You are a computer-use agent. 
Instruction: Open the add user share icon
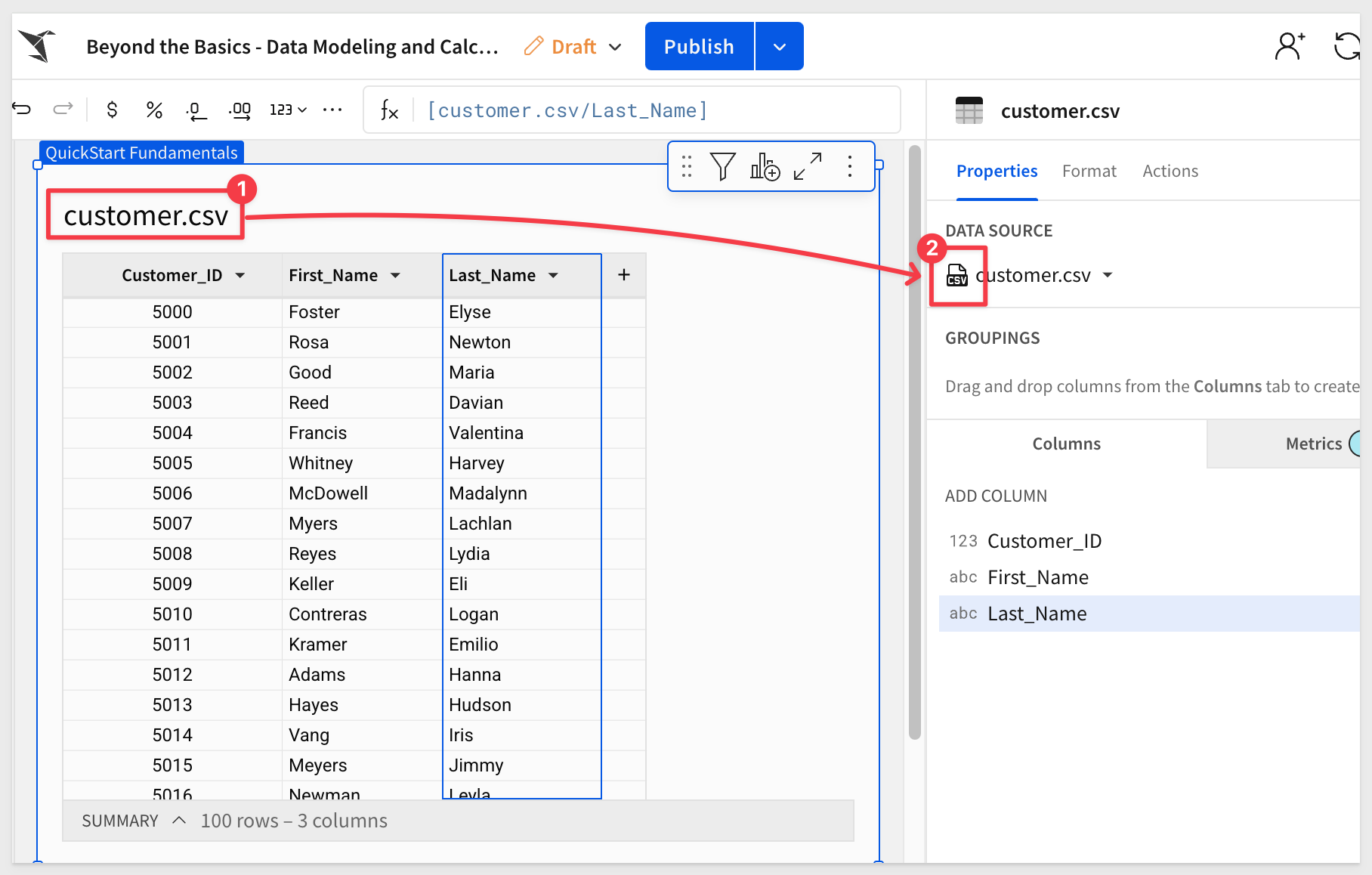pos(1290,46)
